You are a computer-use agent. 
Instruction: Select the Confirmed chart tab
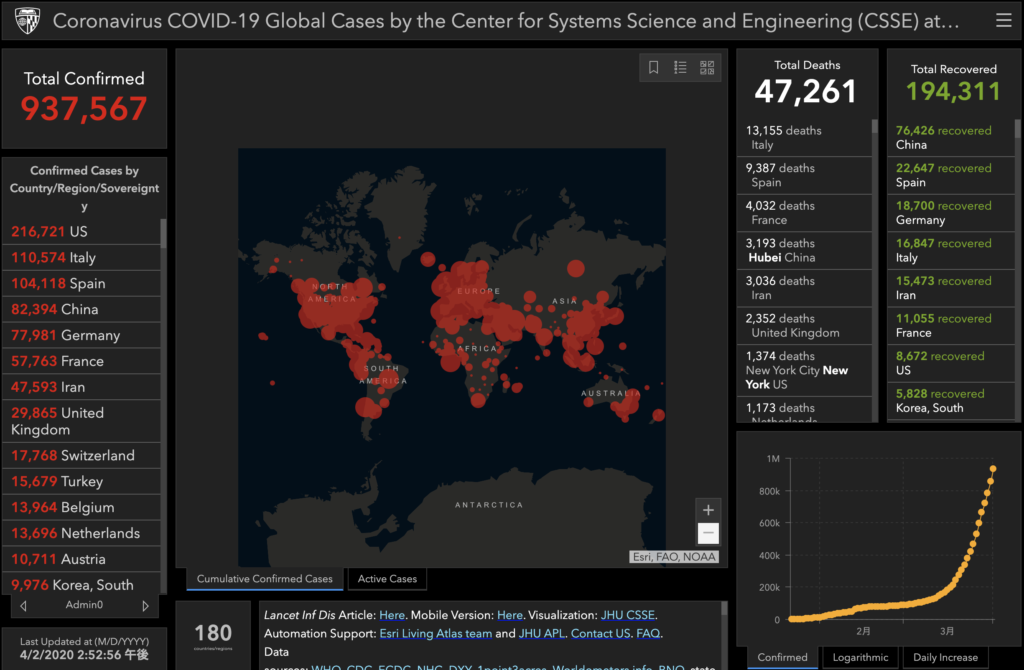click(782, 657)
